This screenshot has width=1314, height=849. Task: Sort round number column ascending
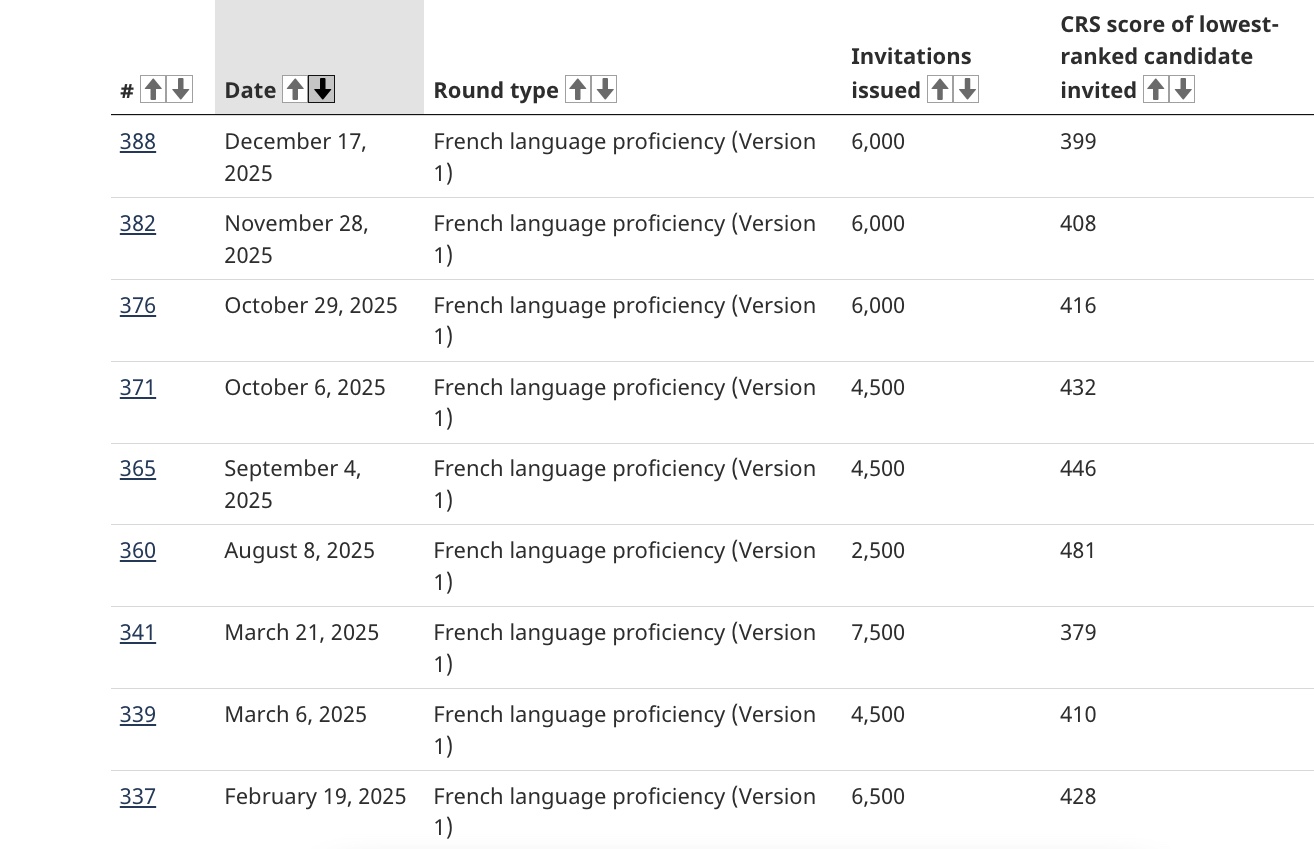(x=152, y=90)
